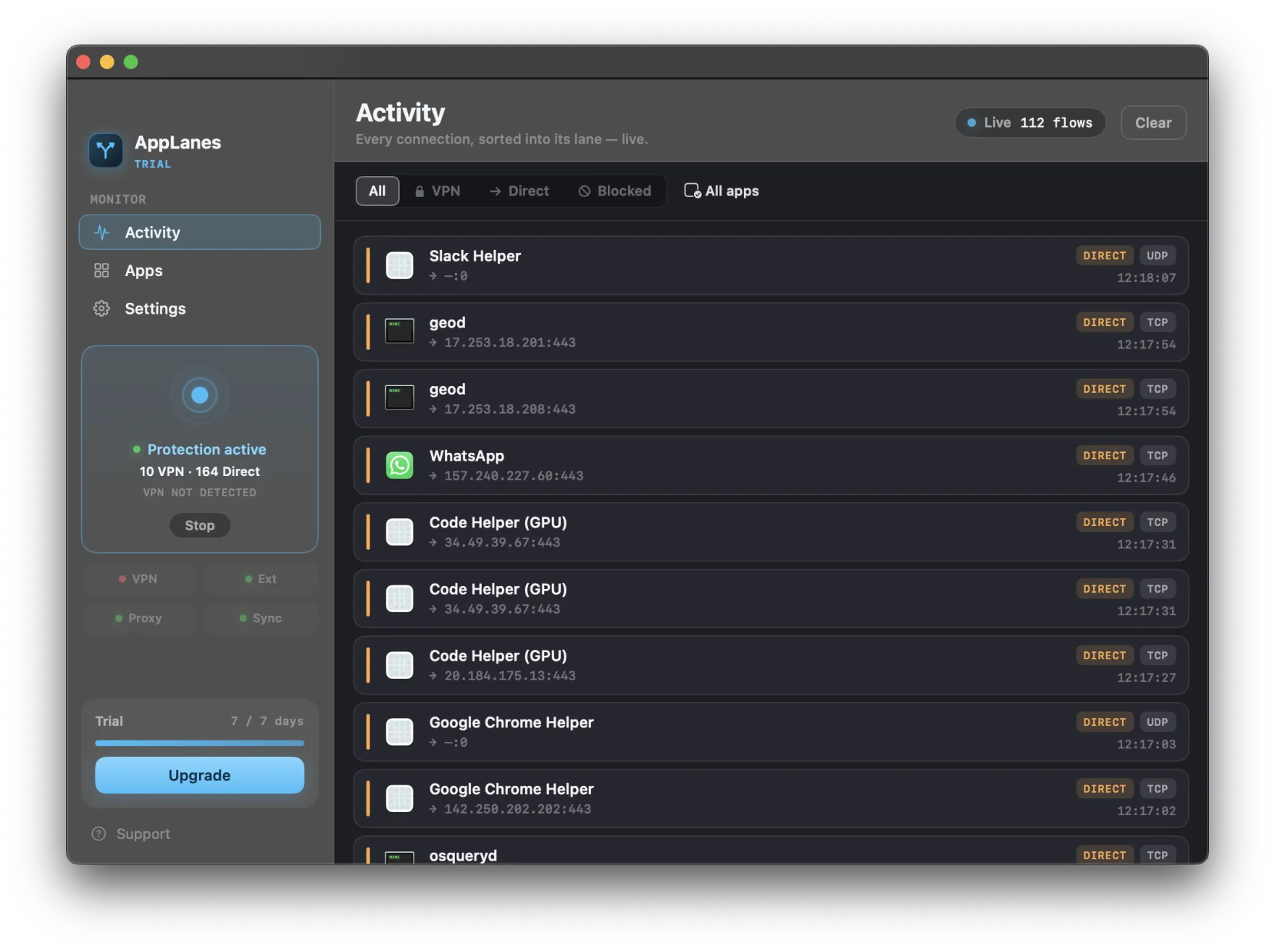
Task: Click the TRIAL label under AppLanes
Action: (x=153, y=164)
